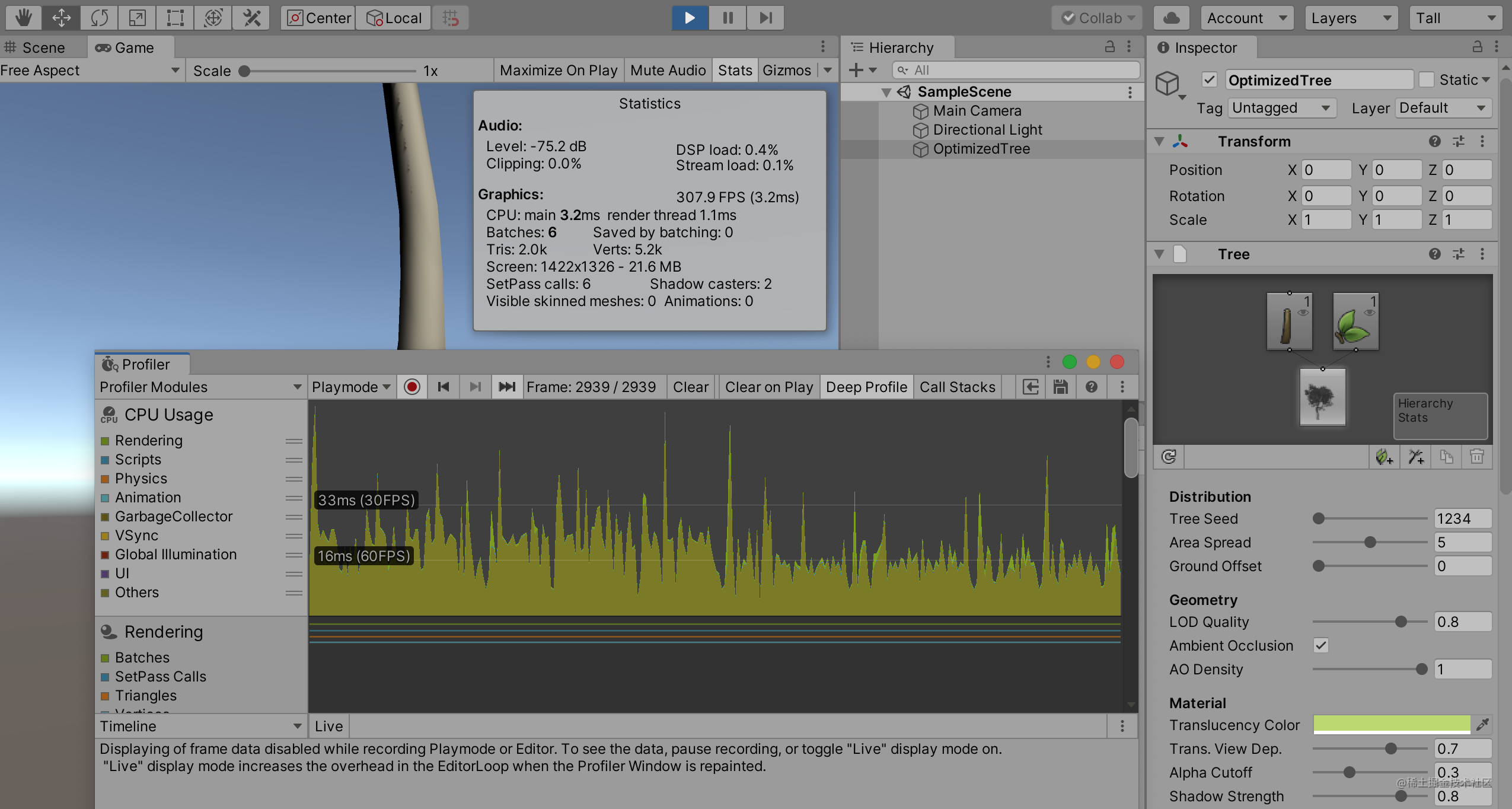Screen dimensions: 1512x809
Task: Open Tag Untagged dropdown
Action: click(1282, 108)
